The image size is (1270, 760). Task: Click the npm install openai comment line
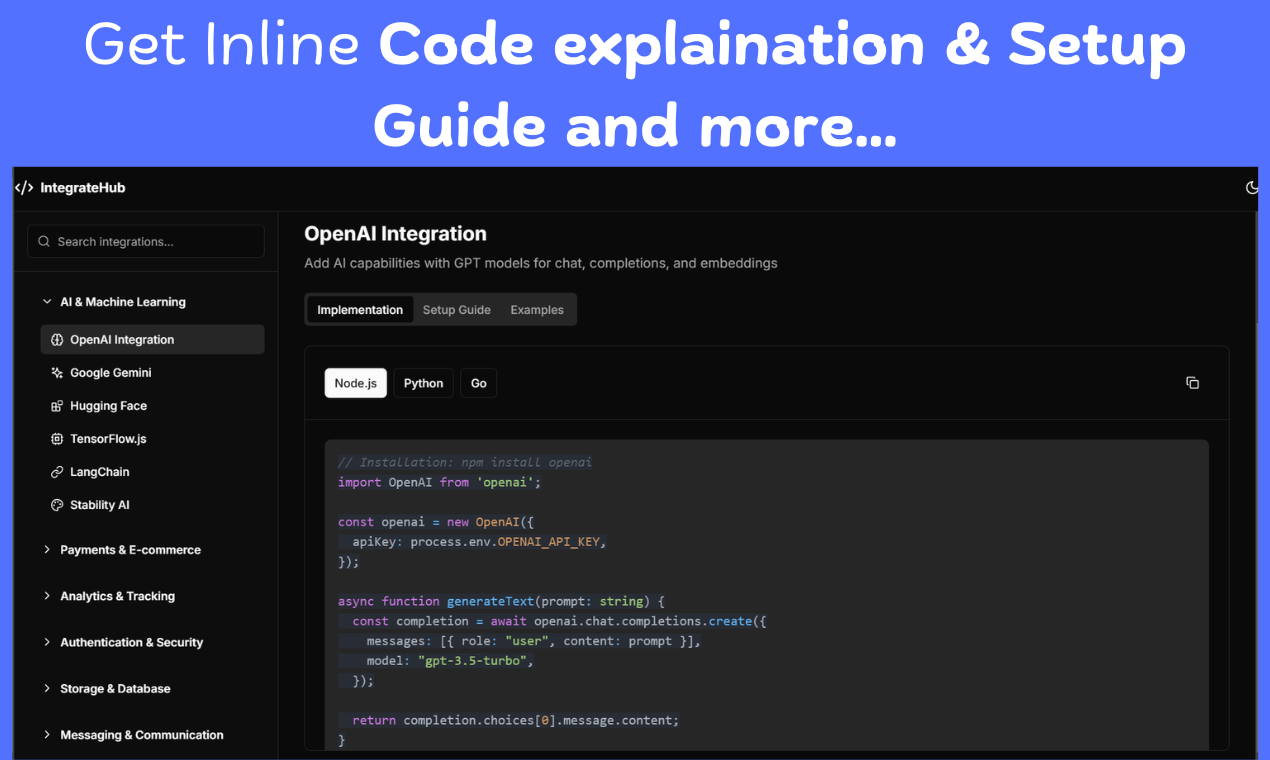pos(465,462)
